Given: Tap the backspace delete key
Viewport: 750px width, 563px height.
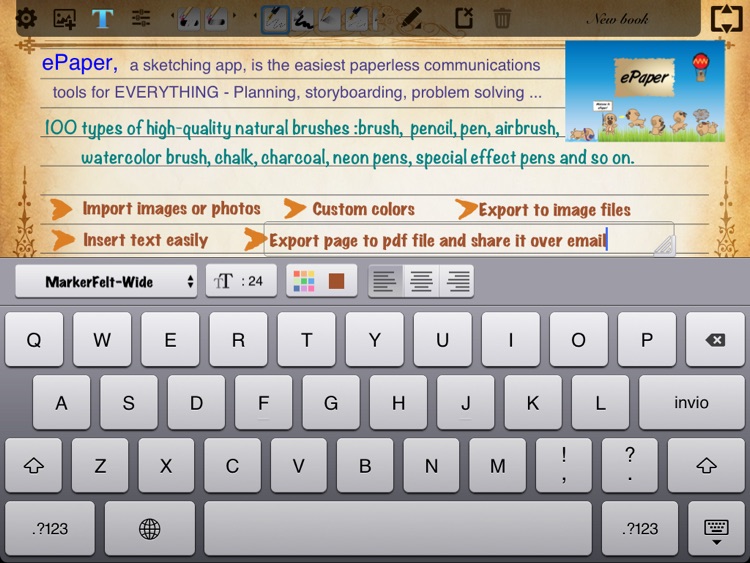Looking at the screenshot, I should [x=715, y=340].
